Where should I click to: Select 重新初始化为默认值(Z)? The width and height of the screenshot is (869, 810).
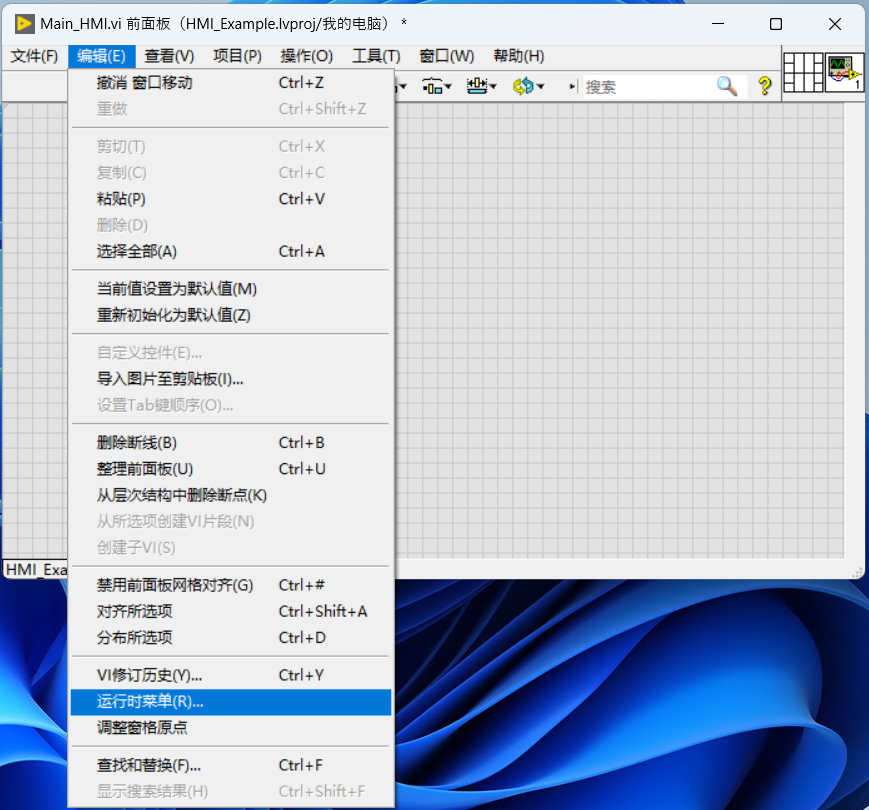(231, 315)
